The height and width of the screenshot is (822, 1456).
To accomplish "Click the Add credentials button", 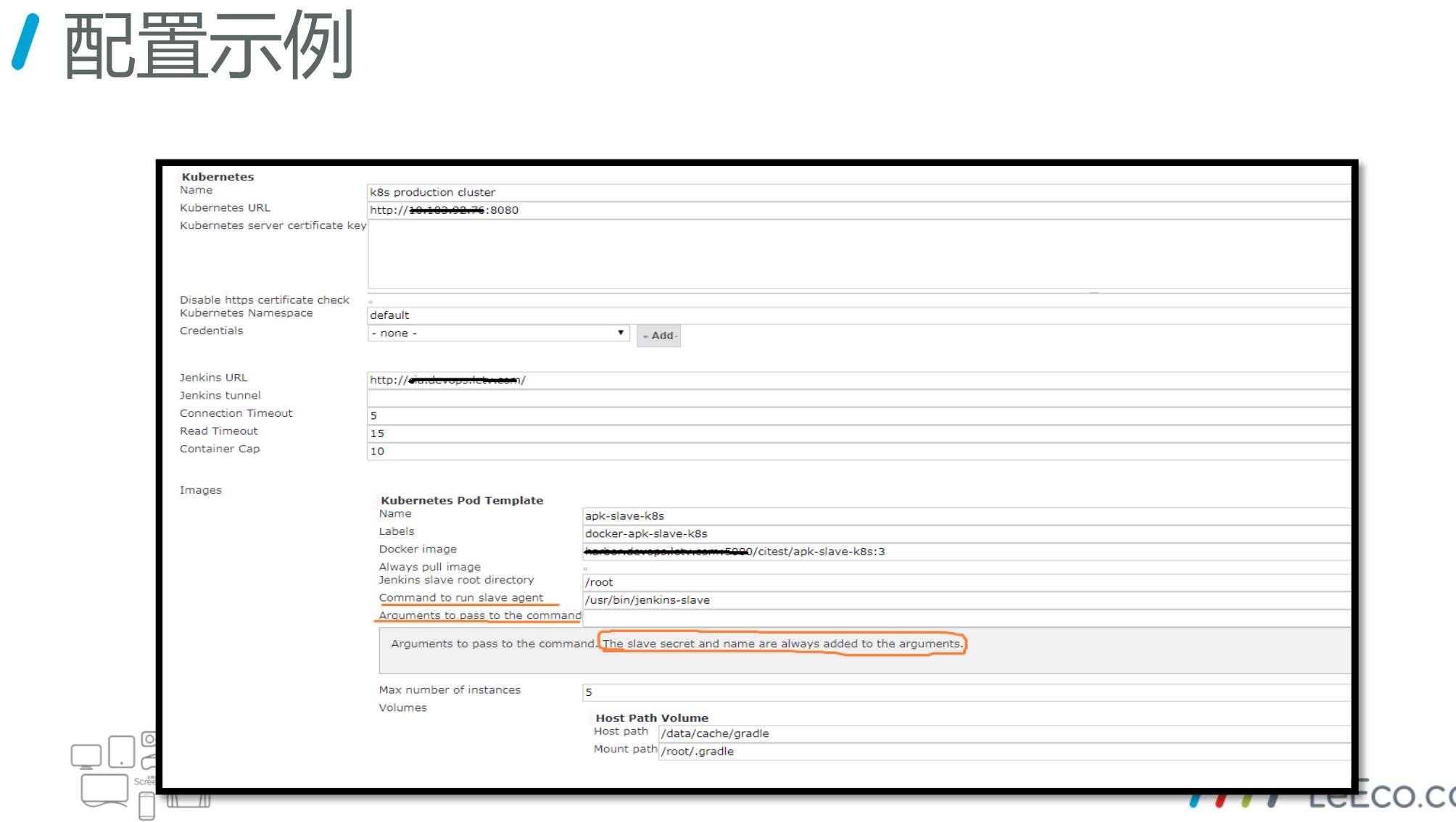I will click(658, 336).
